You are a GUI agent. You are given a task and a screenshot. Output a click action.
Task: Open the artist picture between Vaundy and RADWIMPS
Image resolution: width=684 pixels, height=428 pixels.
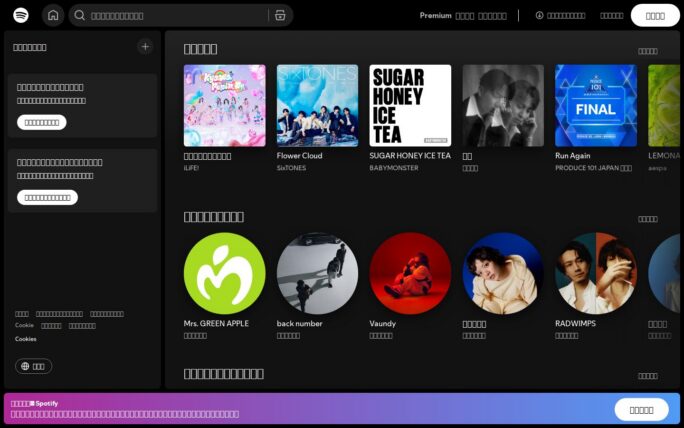pyautogui.click(x=503, y=274)
